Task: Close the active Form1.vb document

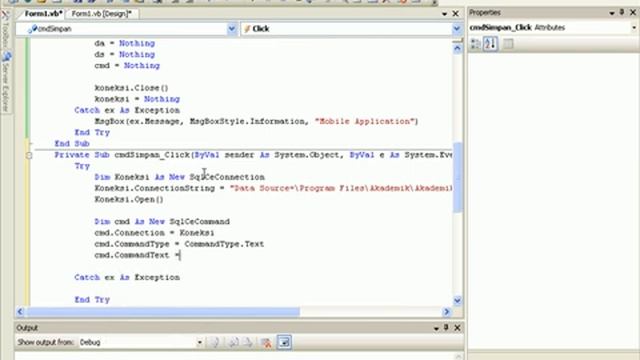Action: click(456, 14)
